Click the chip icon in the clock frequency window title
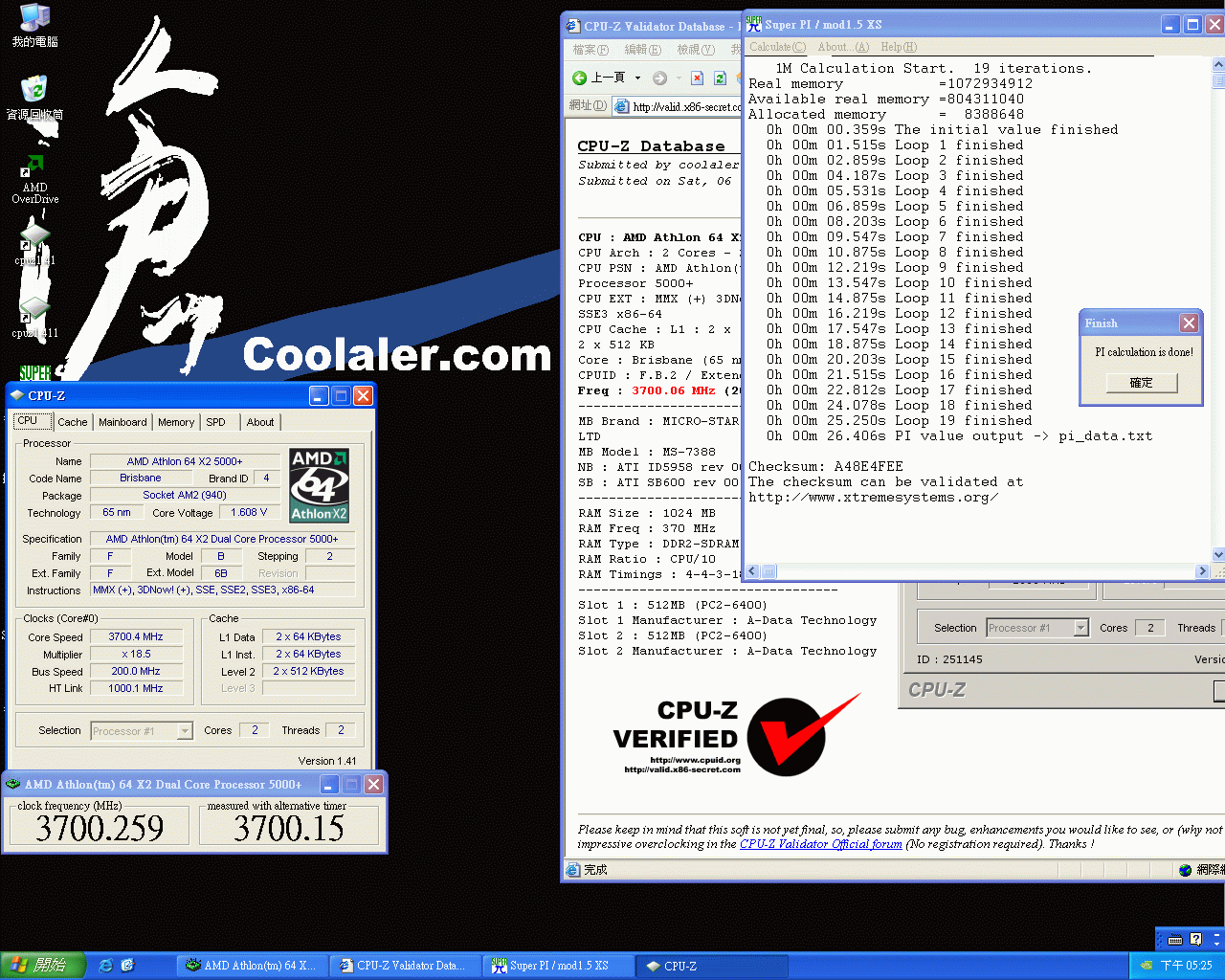Viewport: 1225px width, 980px height. 13,784
